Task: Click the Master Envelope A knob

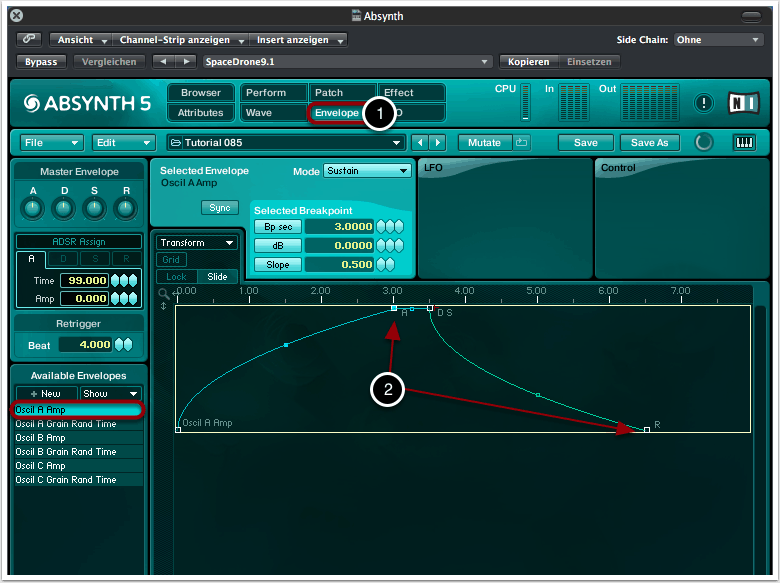Action: coord(33,208)
